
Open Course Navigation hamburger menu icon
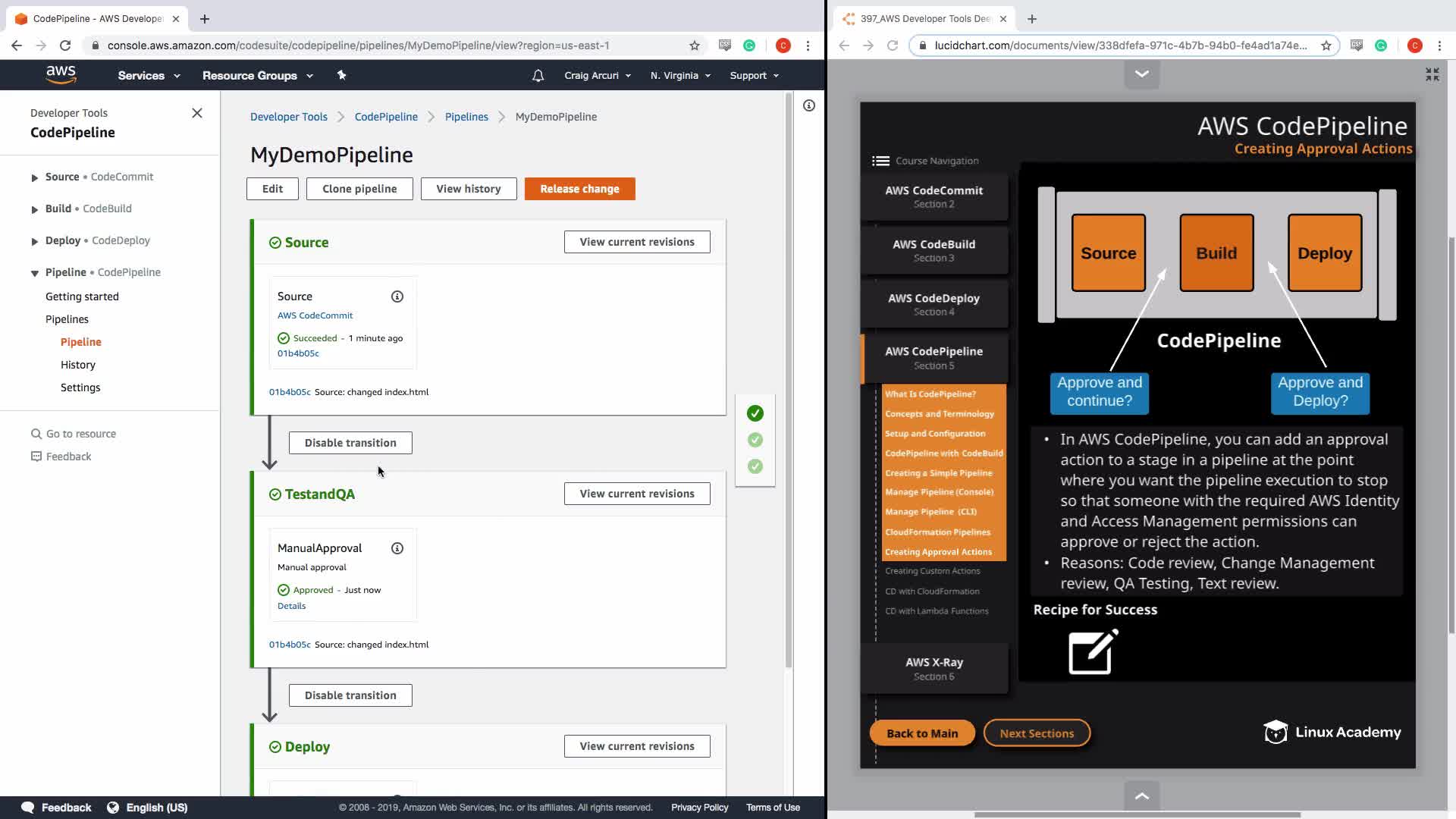click(880, 161)
